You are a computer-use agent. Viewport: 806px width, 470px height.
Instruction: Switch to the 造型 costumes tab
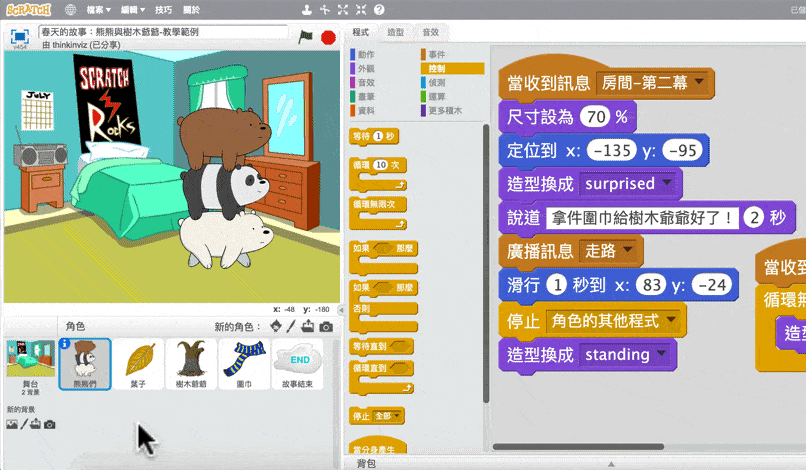point(395,32)
